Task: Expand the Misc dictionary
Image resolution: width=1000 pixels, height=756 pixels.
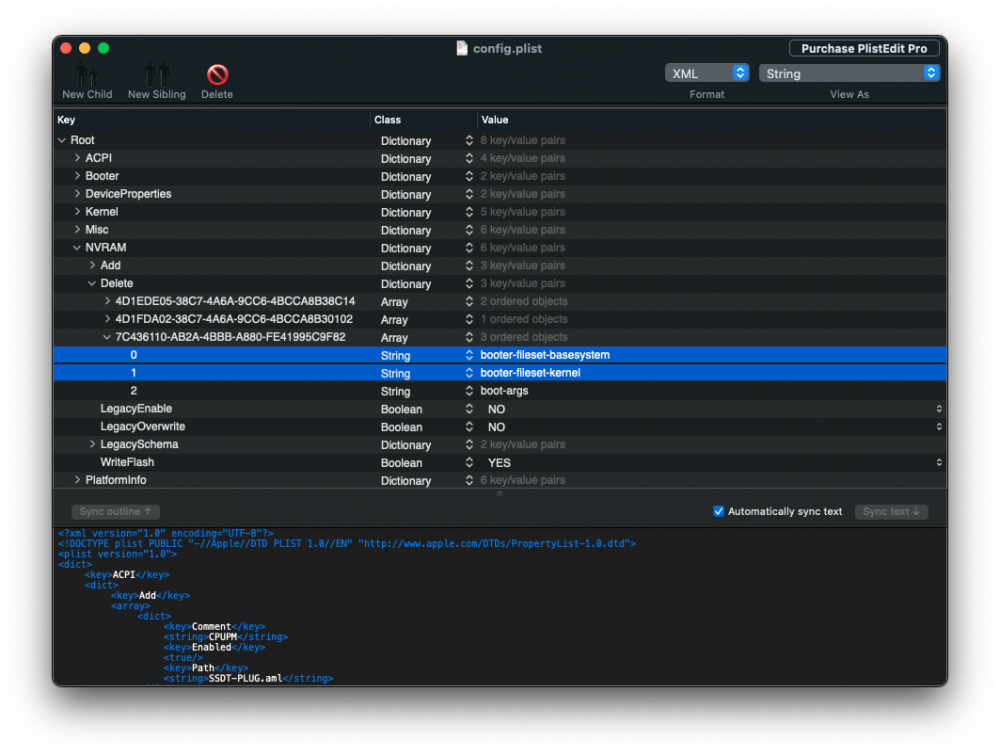Action: point(77,229)
